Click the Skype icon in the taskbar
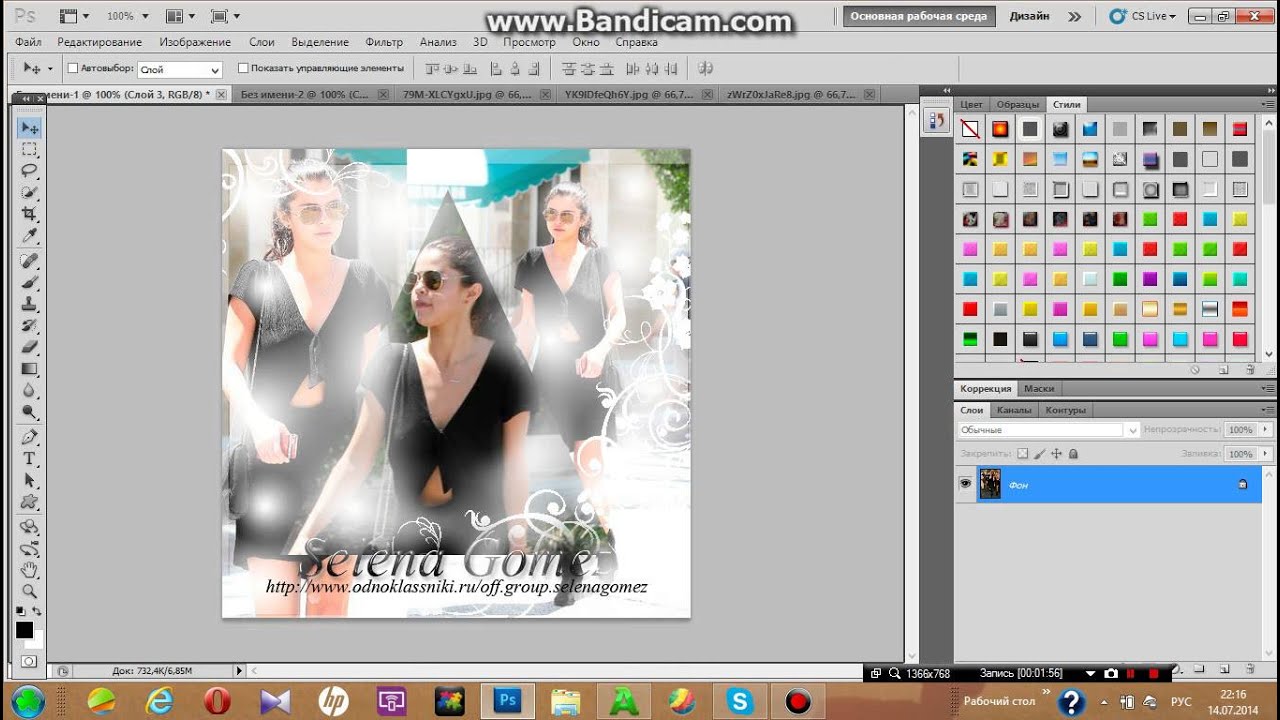Screen dimensions: 1280x720 point(740,701)
